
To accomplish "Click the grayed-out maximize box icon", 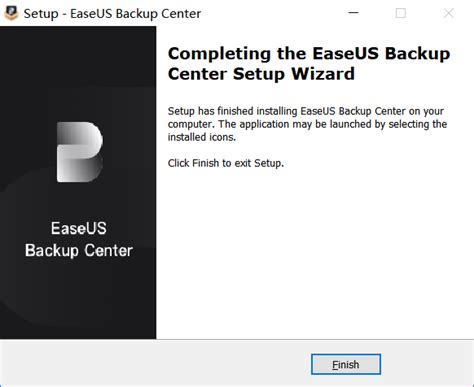I will tap(401, 13).
